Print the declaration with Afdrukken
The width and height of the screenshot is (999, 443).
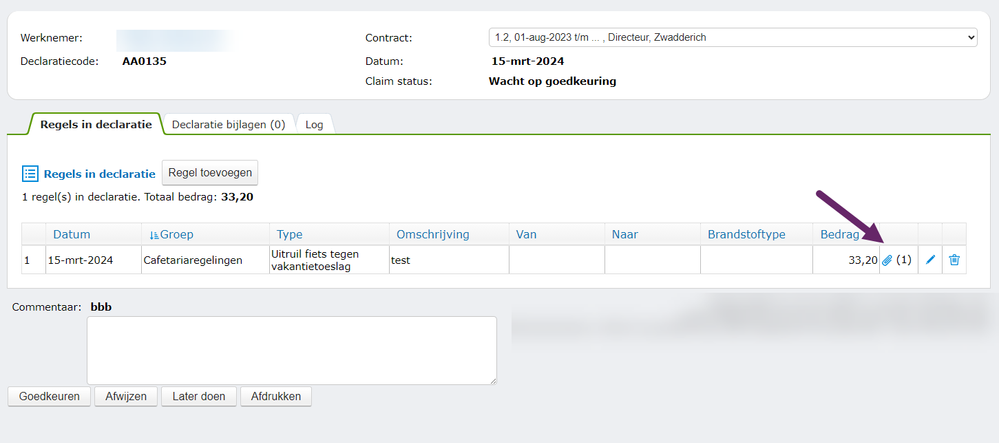pos(276,396)
